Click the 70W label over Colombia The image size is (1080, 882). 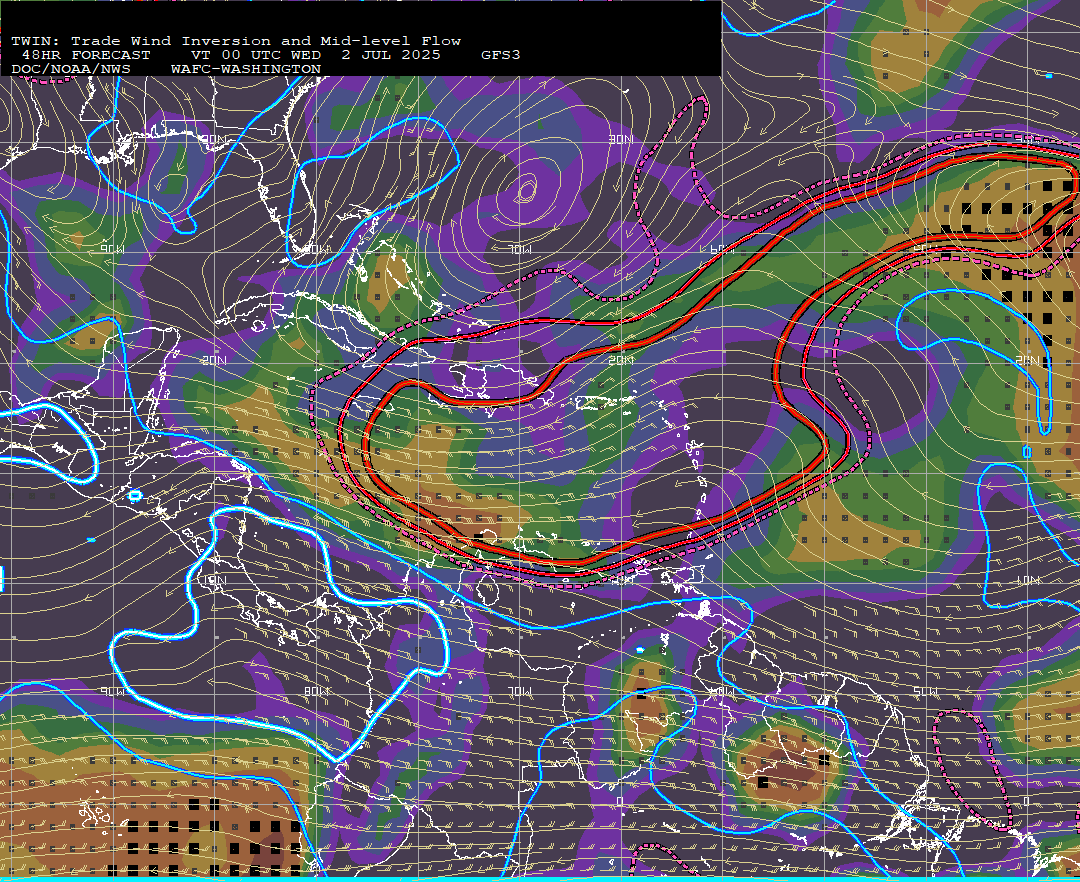[520, 691]
